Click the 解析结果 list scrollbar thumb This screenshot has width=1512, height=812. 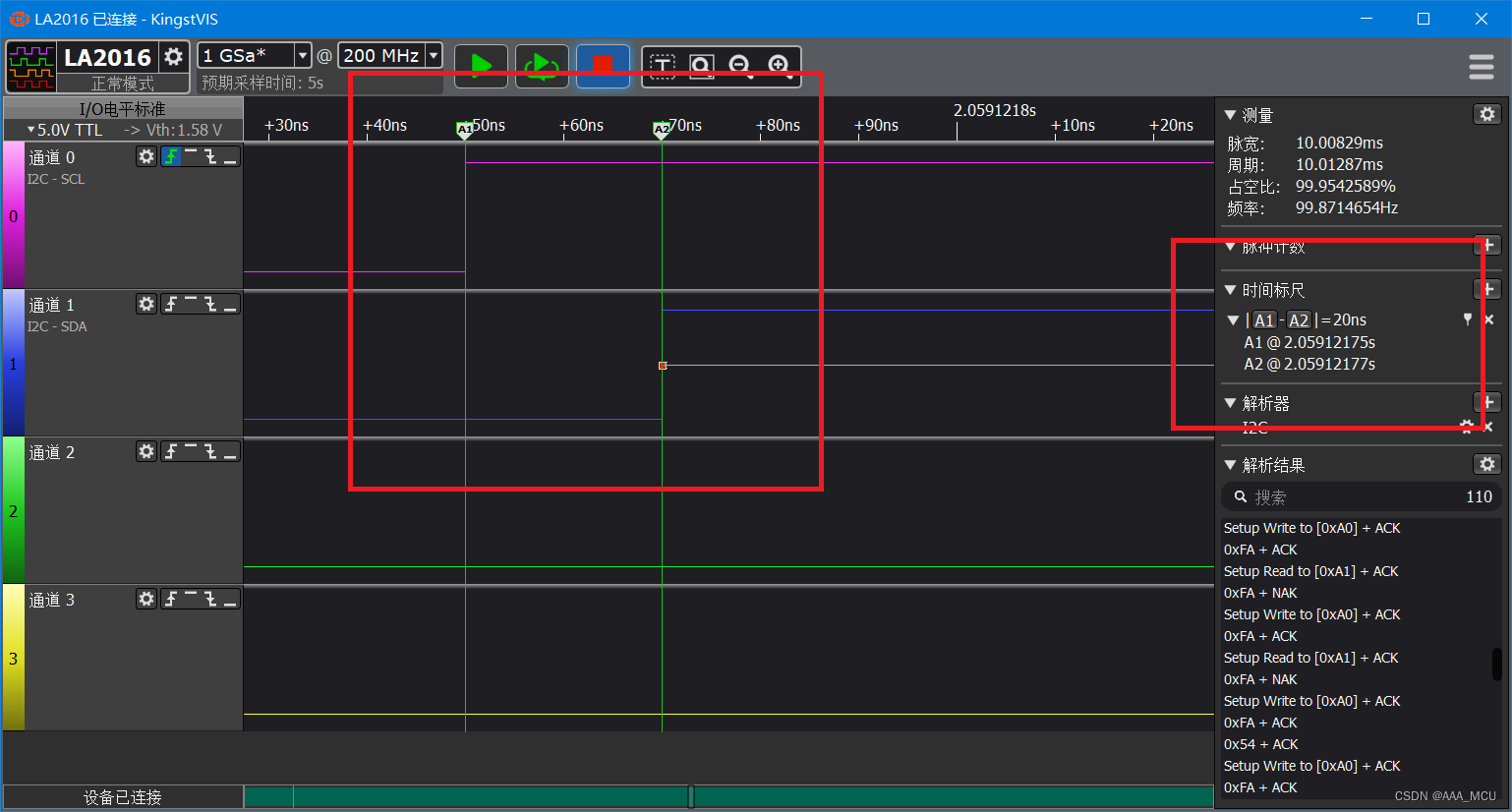1497,664
